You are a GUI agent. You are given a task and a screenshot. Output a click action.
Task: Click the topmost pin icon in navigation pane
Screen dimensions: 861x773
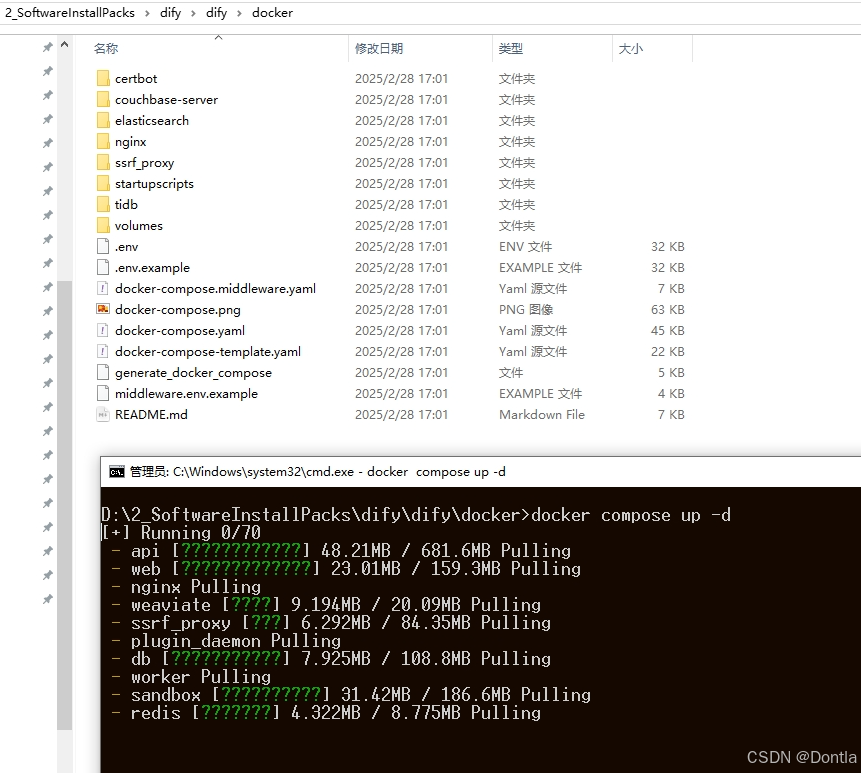[48, 47]
